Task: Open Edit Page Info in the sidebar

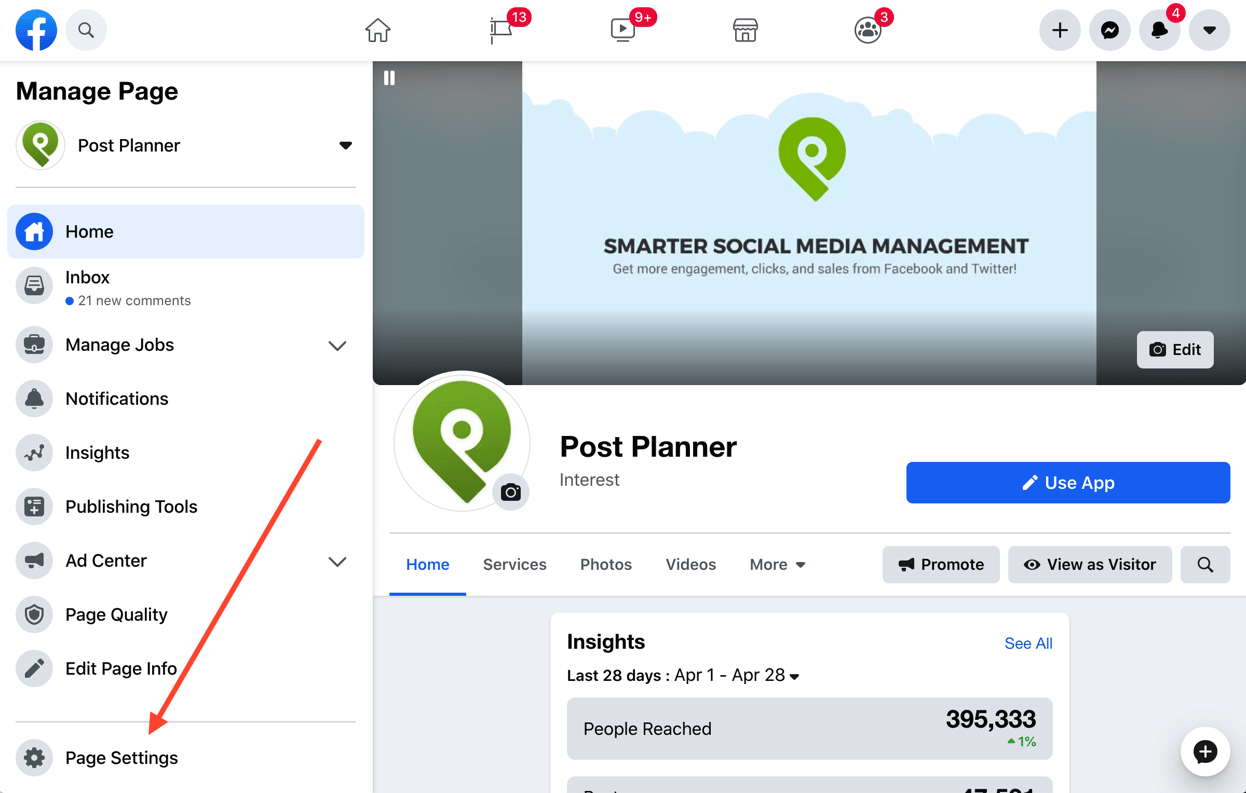Action: (186, 669)
